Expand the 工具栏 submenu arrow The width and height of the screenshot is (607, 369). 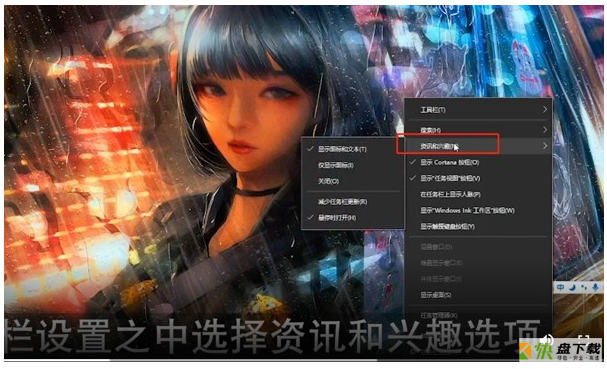point(545,110)
